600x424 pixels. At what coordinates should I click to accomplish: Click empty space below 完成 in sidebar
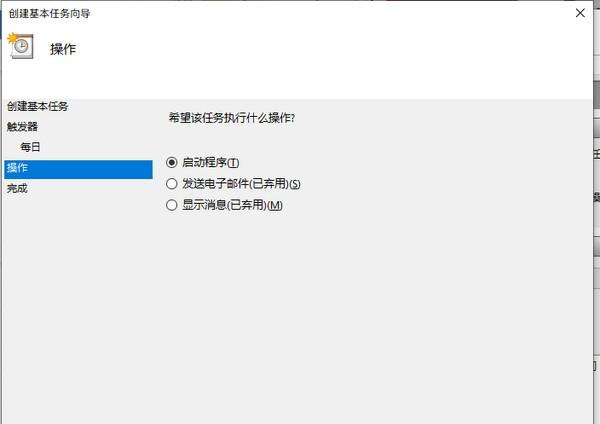(x=78, y=306)
